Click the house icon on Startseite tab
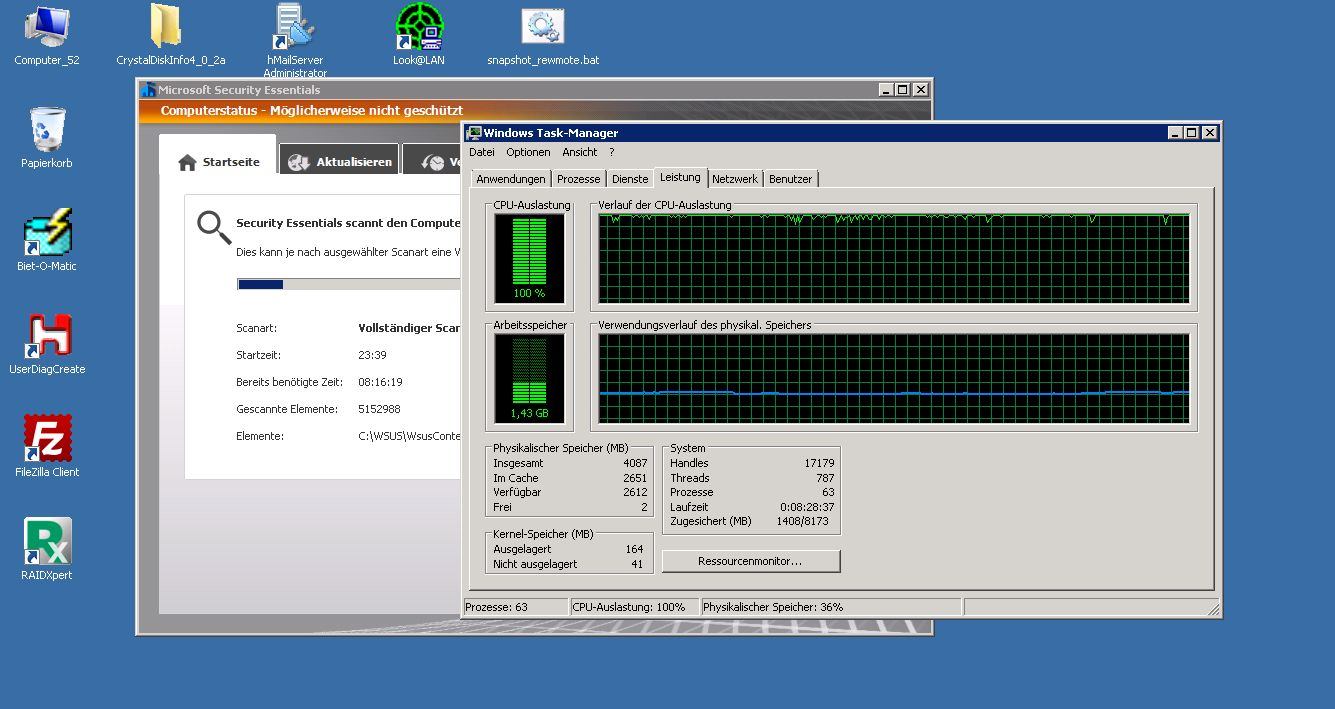1335x709 pixels. (187, 163)
